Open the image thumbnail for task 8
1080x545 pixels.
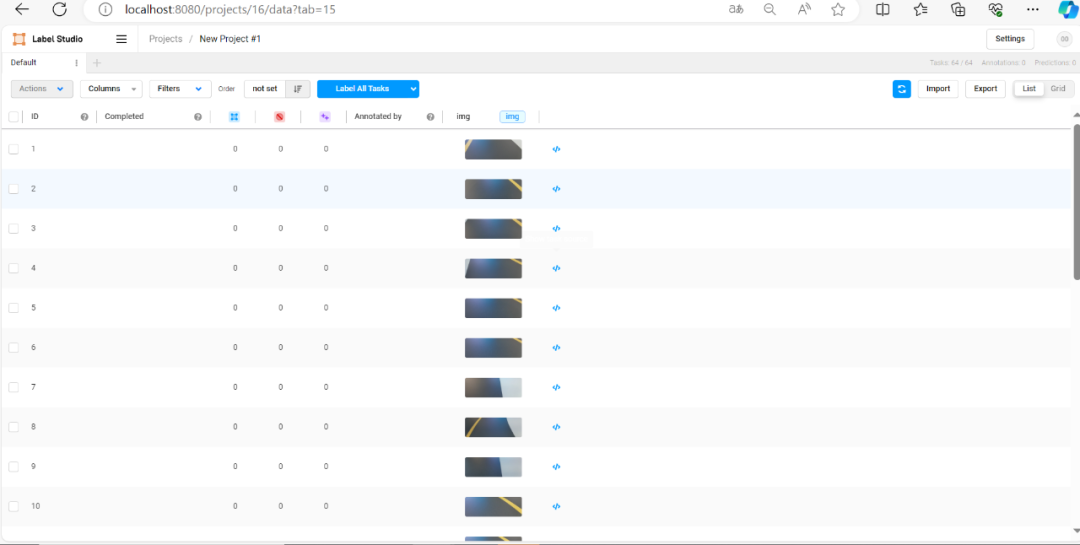pos(493,427)
